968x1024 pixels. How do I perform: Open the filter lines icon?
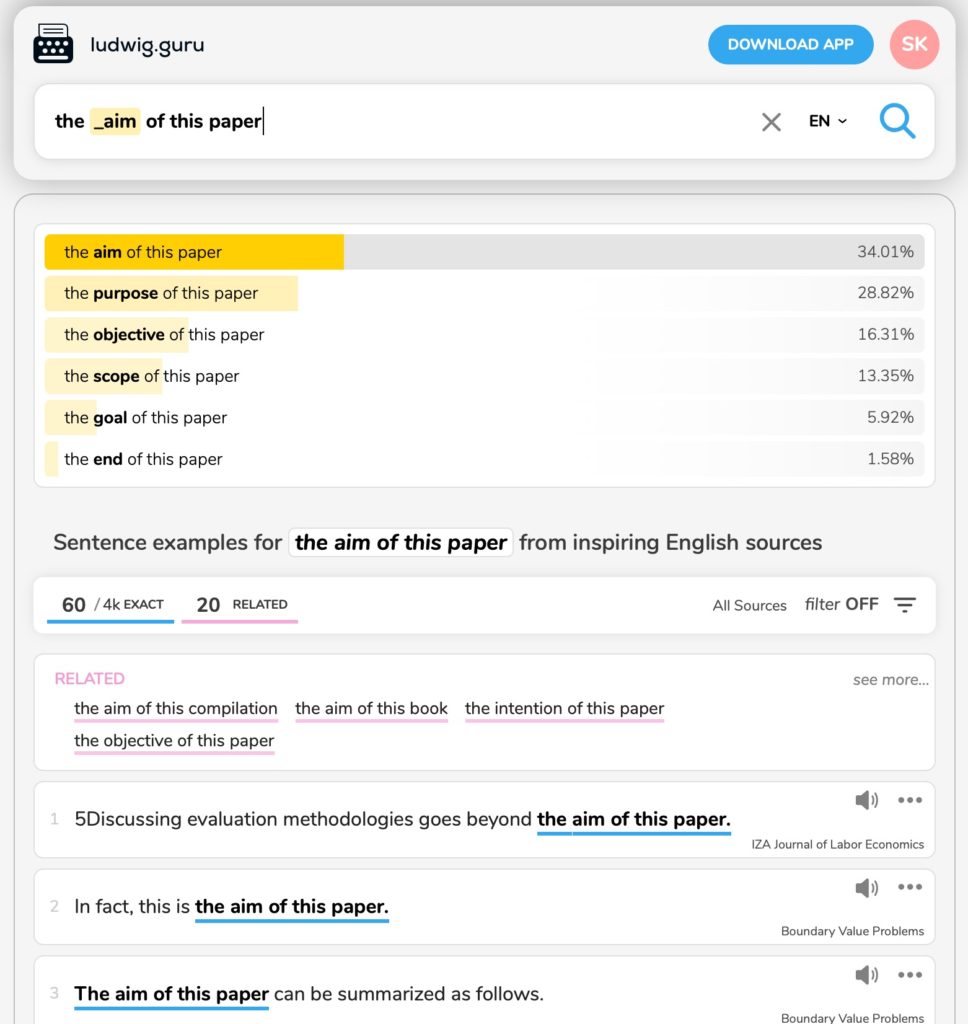coord(905,605)
